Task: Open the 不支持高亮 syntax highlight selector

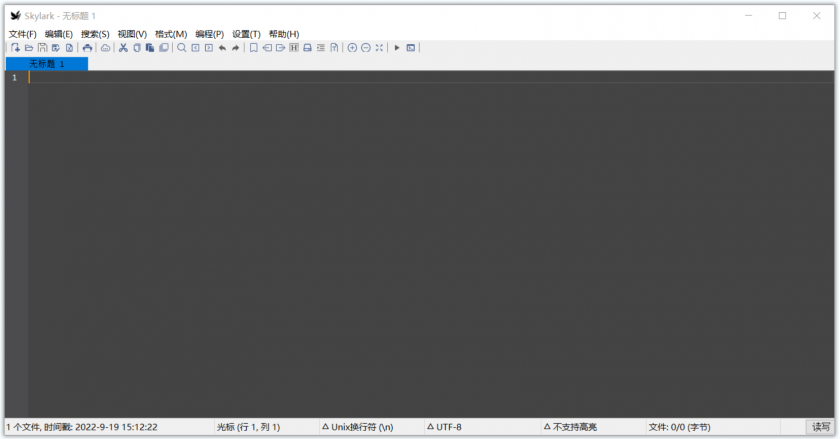Action: (x=570, y=427)
